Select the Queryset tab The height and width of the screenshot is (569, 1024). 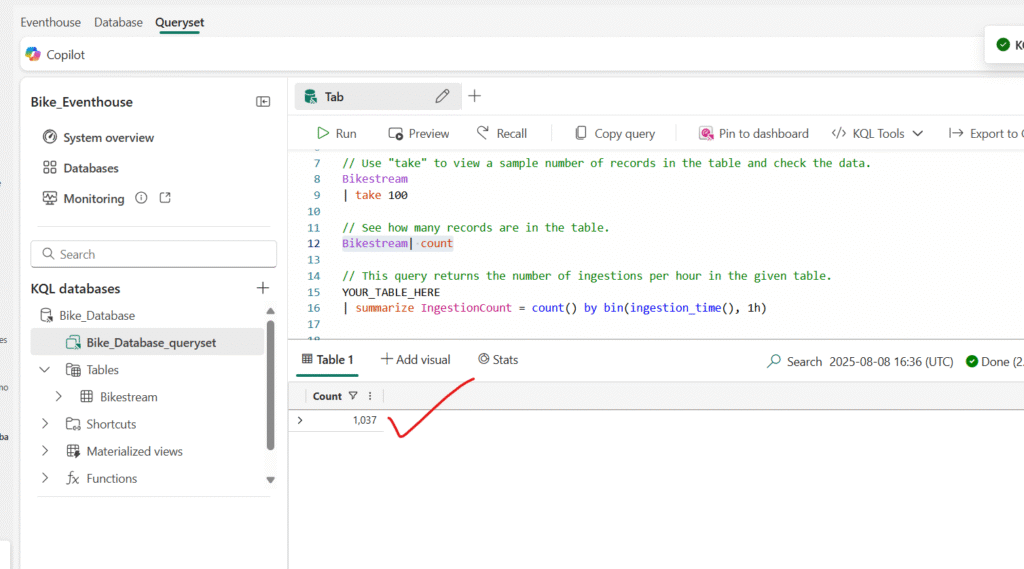tap(180, 22)
